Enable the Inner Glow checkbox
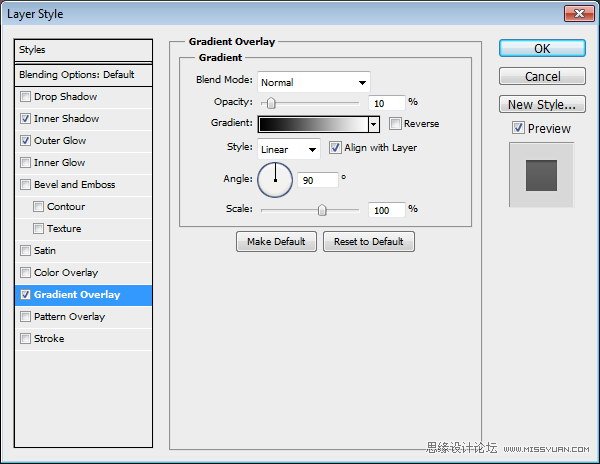 [x=25, y=163]
